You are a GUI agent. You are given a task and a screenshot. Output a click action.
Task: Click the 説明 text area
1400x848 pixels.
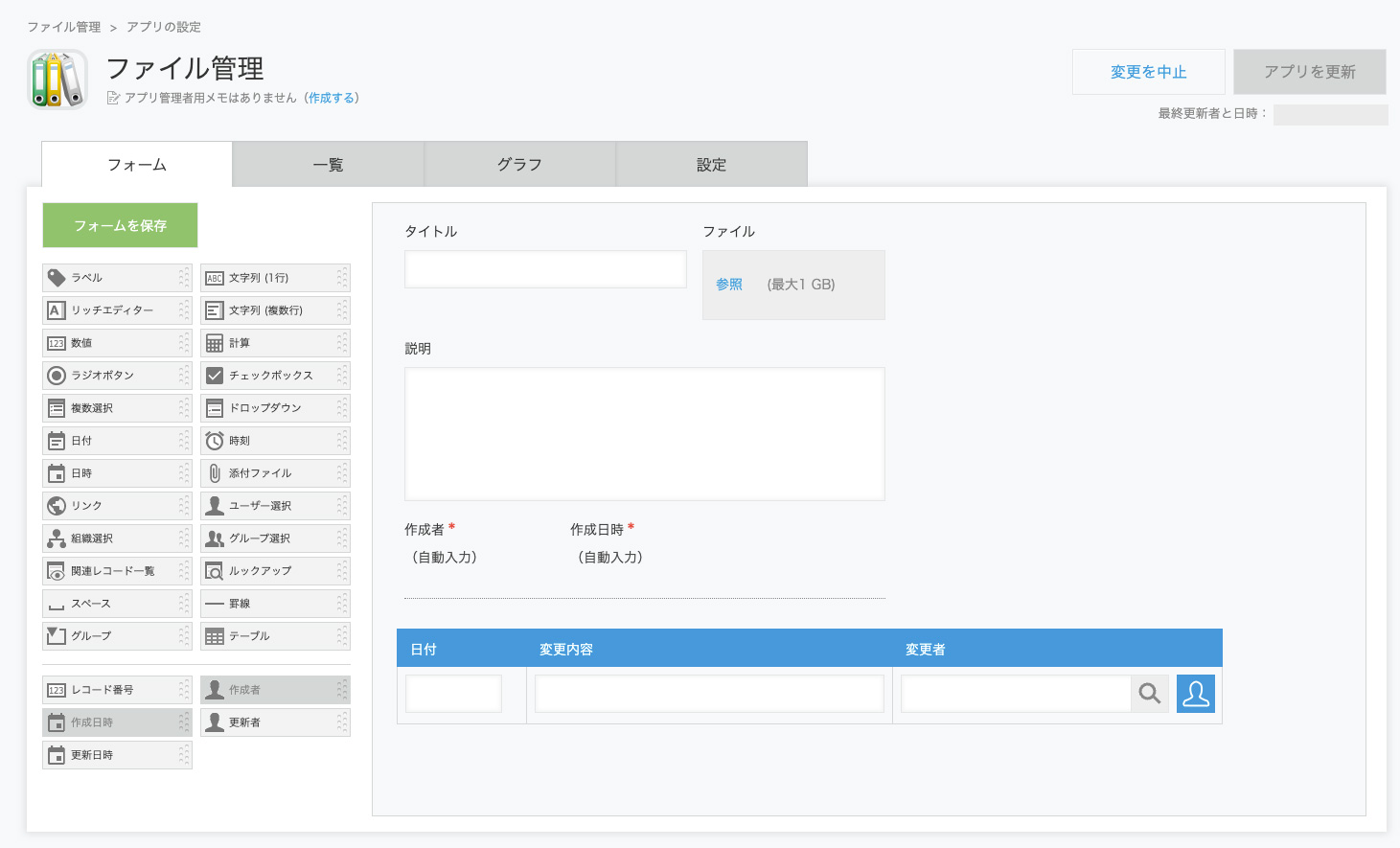point(645,434)
